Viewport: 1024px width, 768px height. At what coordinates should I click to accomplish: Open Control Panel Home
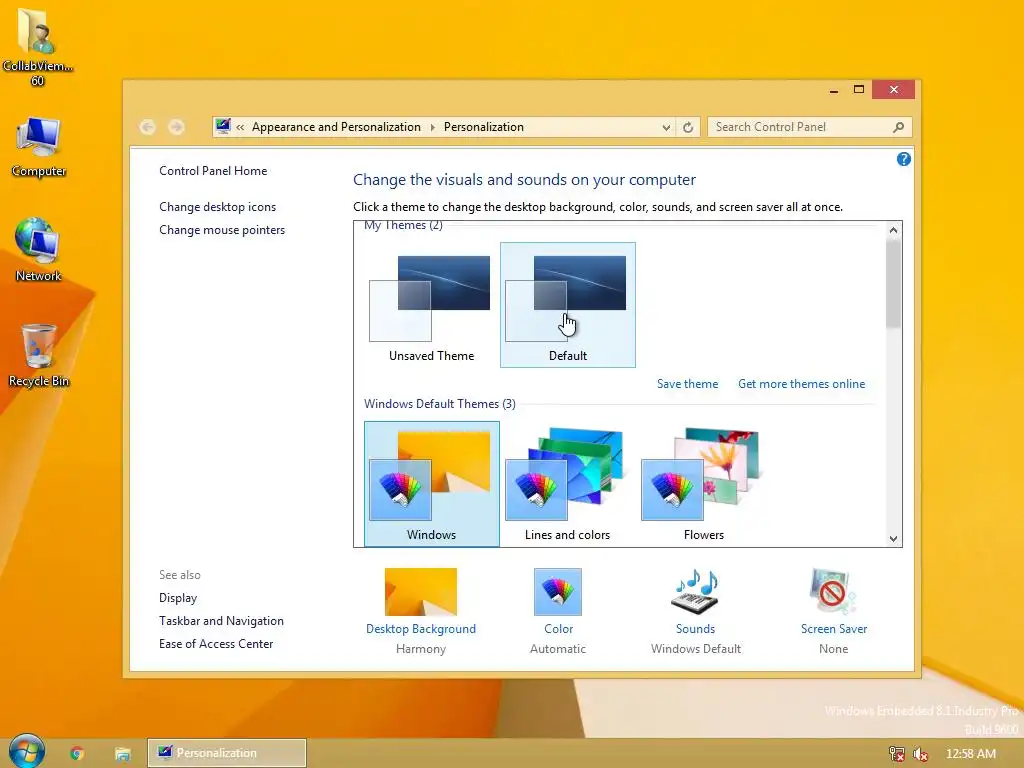click(213, 170)
